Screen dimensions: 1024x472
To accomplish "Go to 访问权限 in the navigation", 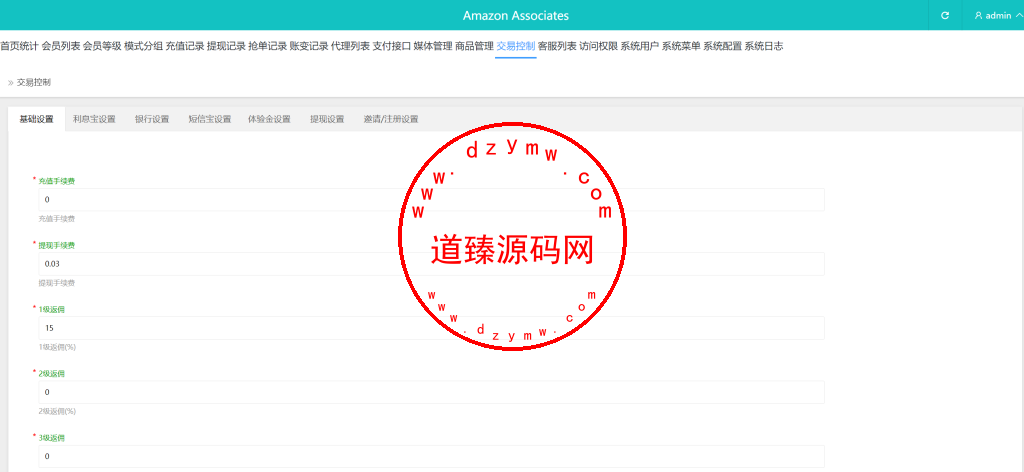I will pos(598,46).
